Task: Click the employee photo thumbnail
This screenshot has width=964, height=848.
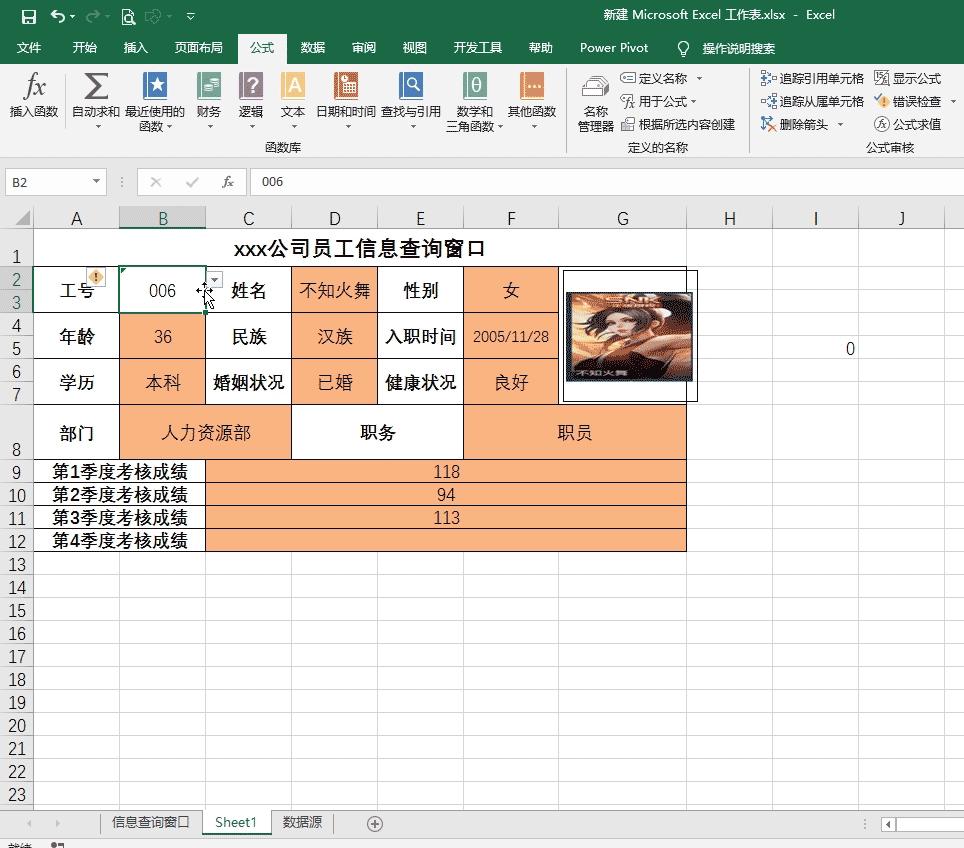Action: click(x=628, y=336)
